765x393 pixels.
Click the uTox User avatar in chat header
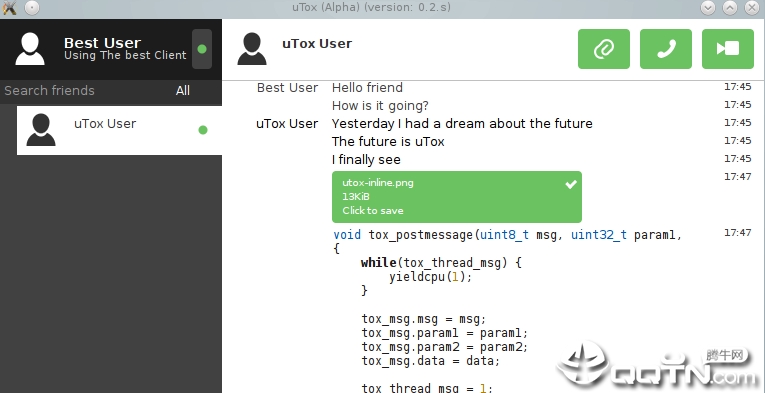click(252, 49)
